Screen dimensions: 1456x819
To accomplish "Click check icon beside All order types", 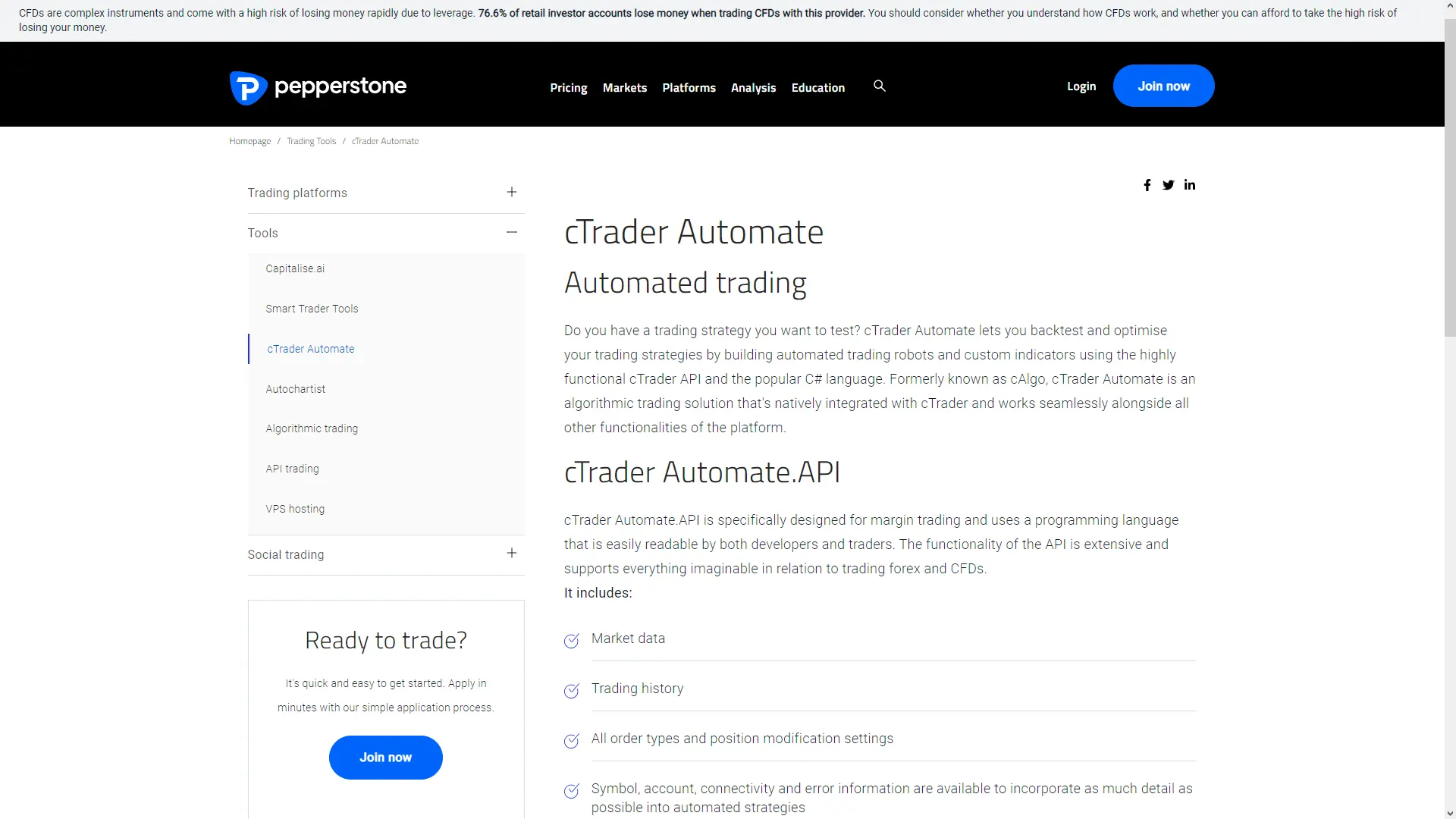I will click(572, 741).
